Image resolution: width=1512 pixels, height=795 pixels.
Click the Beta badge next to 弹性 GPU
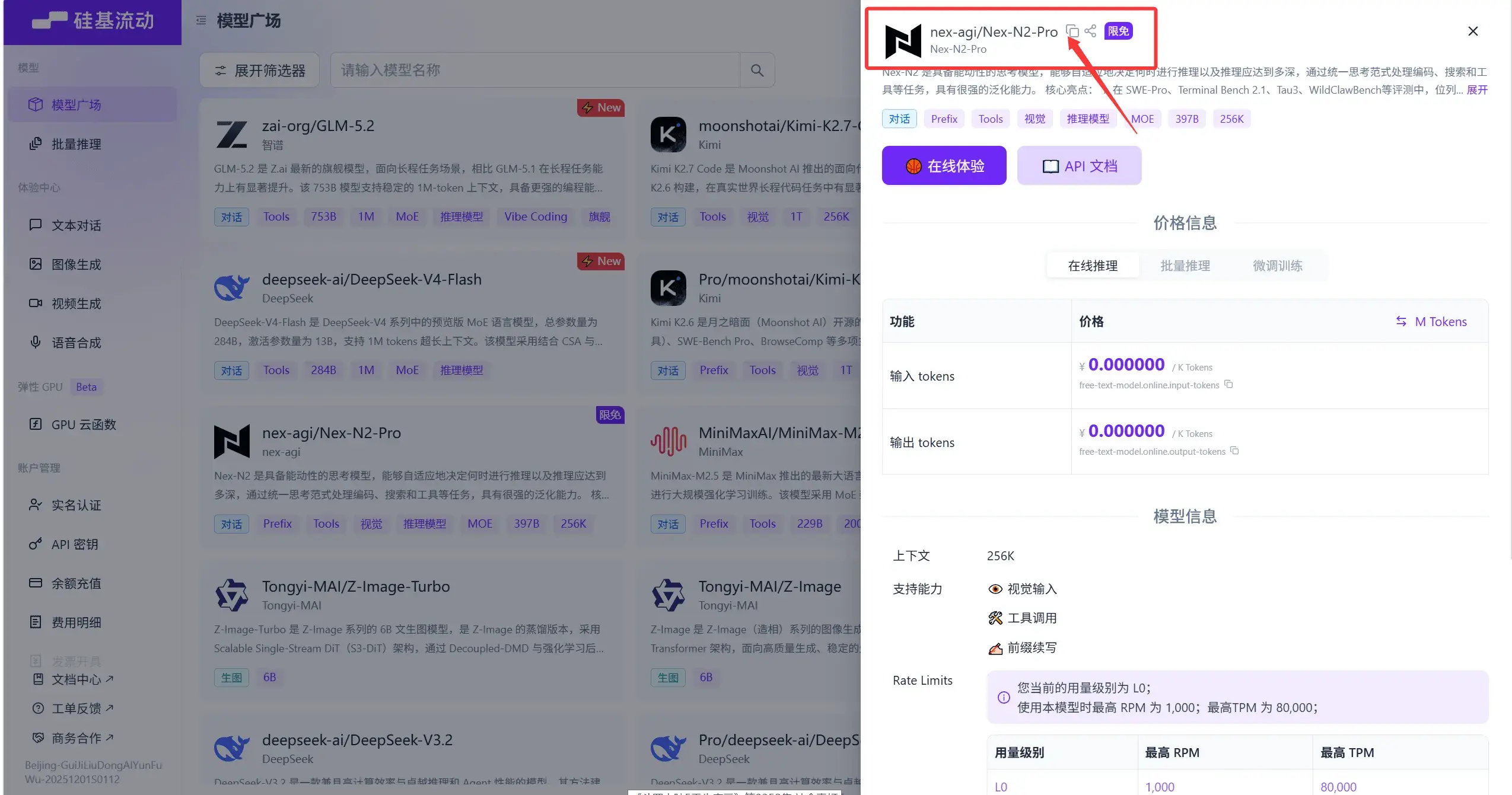click(86, 387)
